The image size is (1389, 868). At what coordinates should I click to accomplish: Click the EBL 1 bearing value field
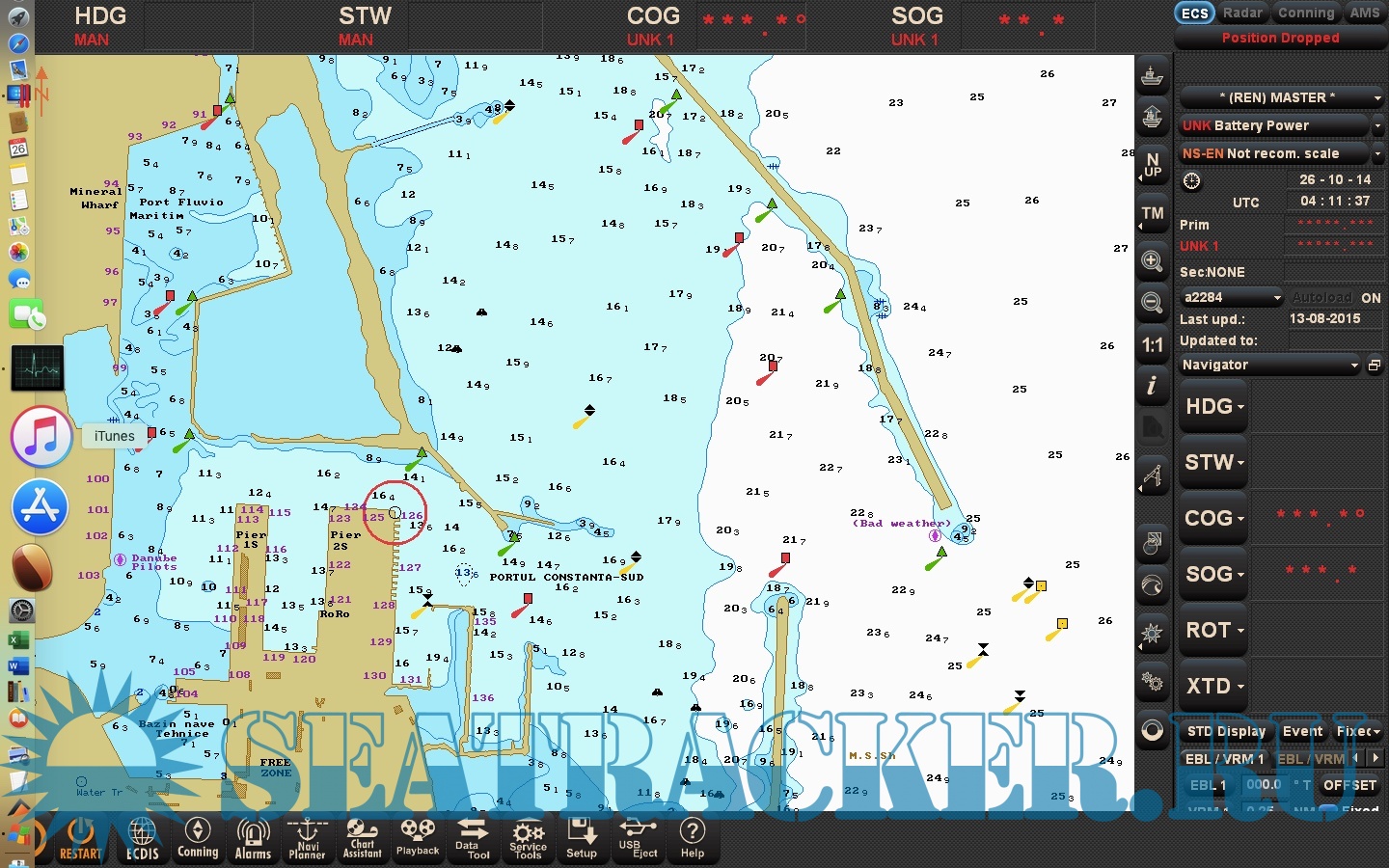pos(1263,785)
